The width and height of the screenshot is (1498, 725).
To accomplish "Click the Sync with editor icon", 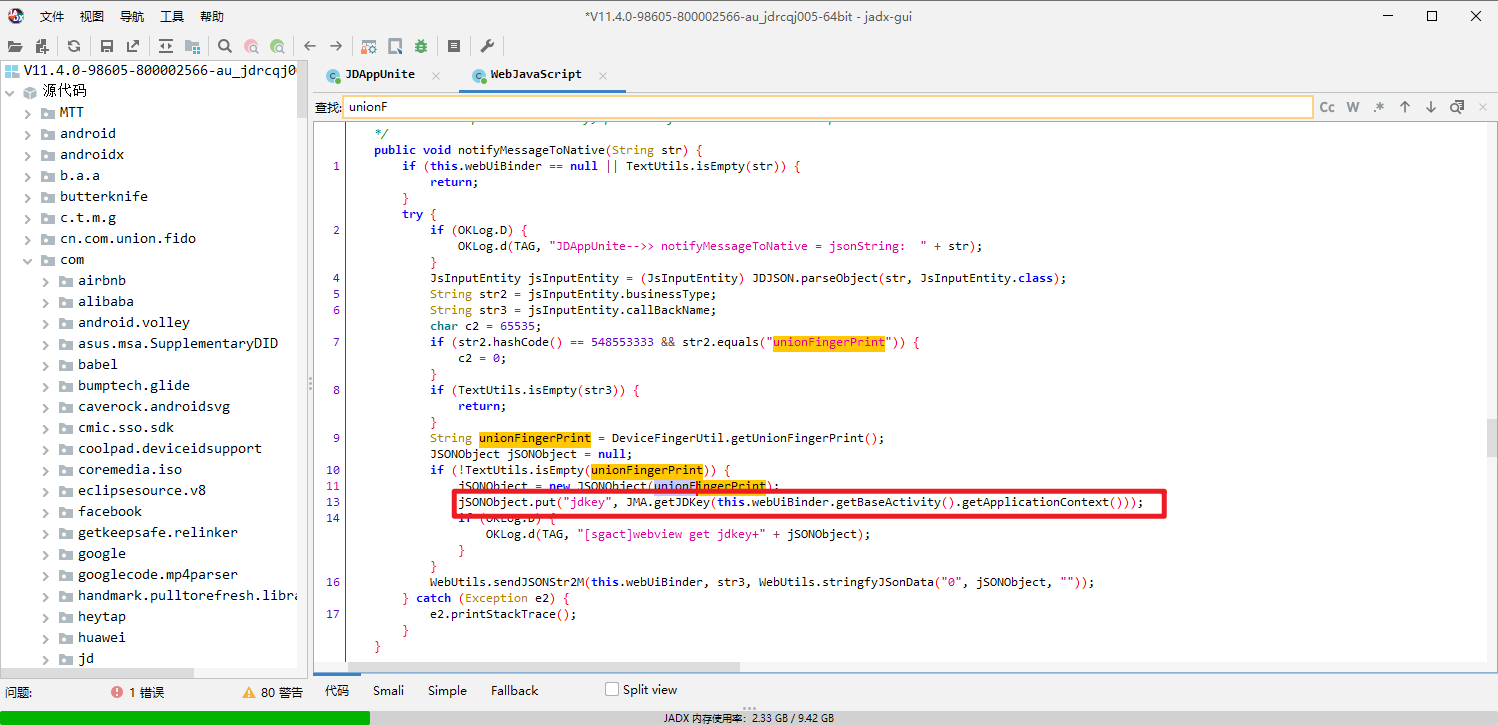I will [x=166, y=46].
